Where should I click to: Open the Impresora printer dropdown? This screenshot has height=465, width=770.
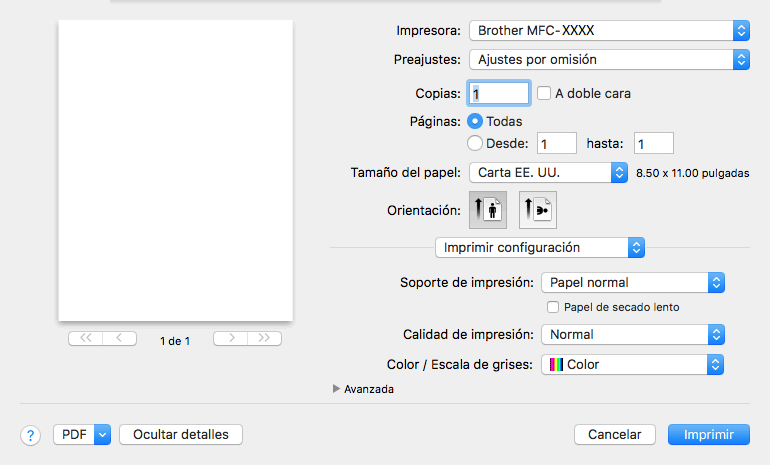609,30
